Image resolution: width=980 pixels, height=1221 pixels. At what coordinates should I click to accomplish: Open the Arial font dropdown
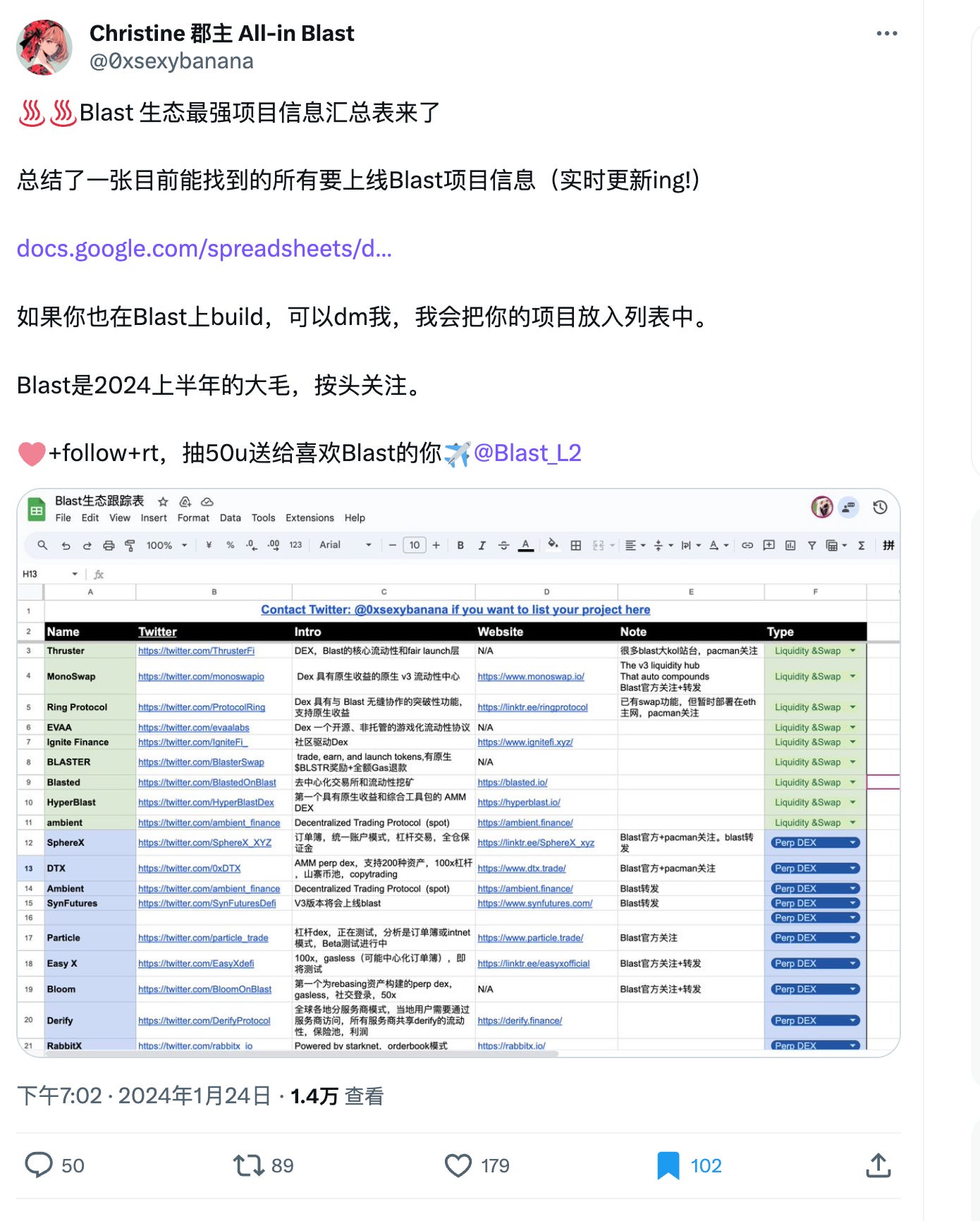coord(345,545)
